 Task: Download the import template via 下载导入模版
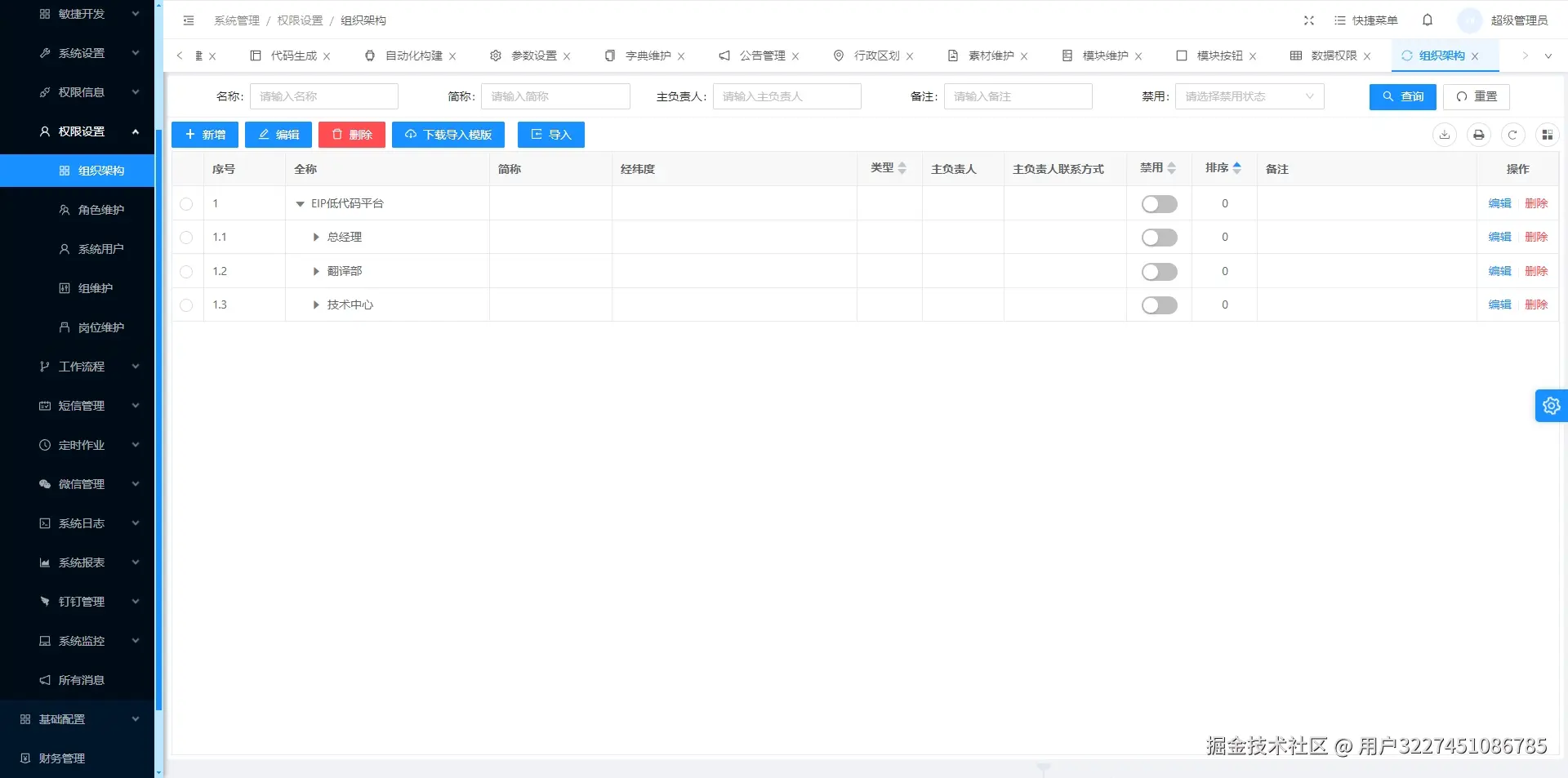click(448, 135)
